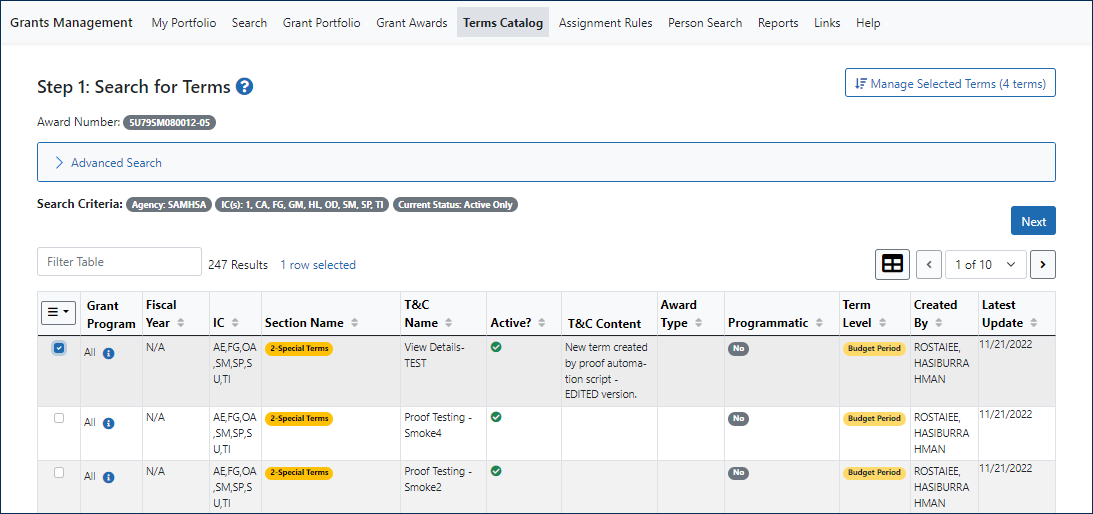
Task: Sort table by Fiscal Year column
Action: pyautogui.click(x=181, y=323)
